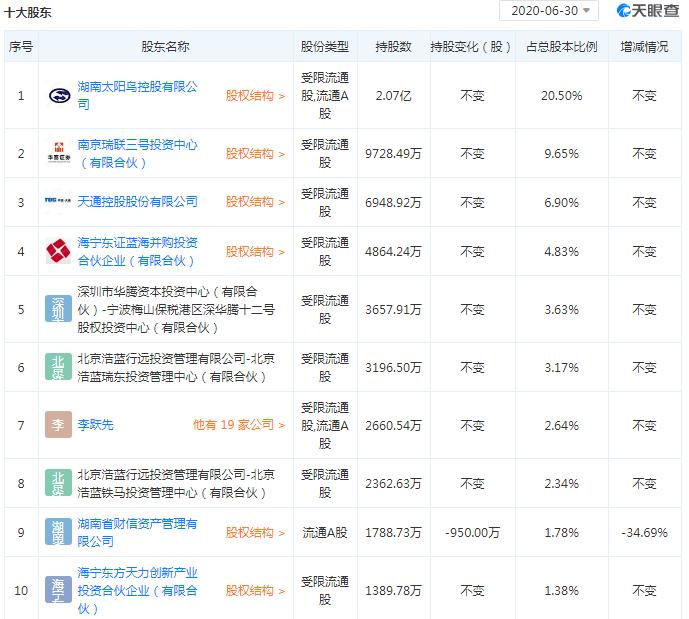Open 海宁东证蓝海并购投资合伙企业 link
This screenshot has height=619, width=689.
pos(138,251)
